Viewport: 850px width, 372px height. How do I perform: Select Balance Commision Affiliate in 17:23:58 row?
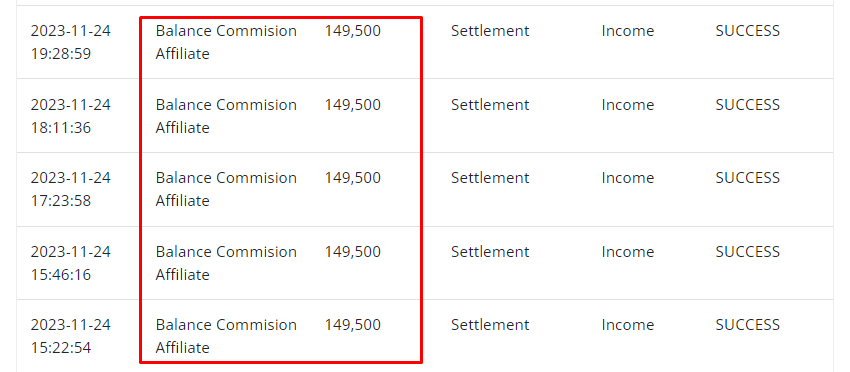(x=226, y=189)
